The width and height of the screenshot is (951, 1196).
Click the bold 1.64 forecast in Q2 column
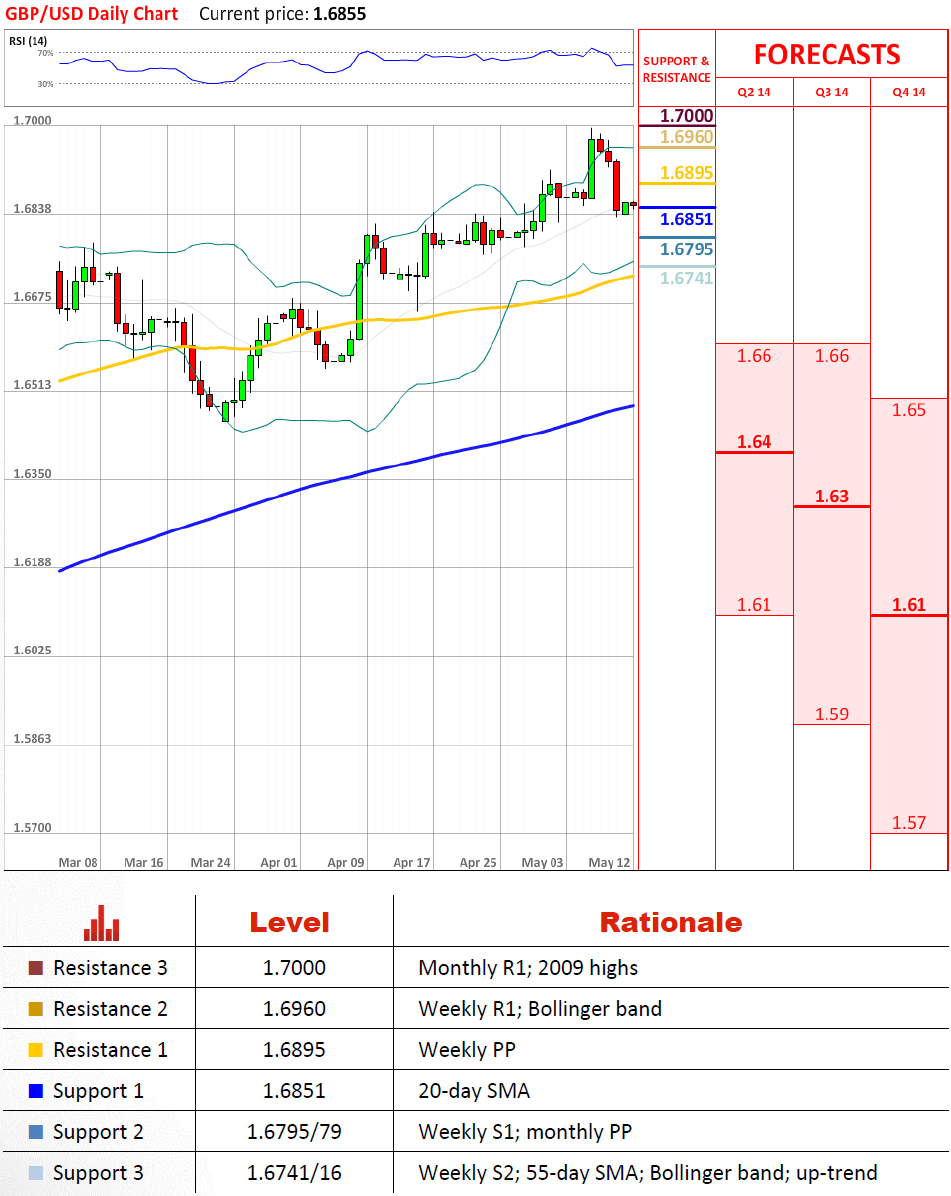tap(754, 442)
